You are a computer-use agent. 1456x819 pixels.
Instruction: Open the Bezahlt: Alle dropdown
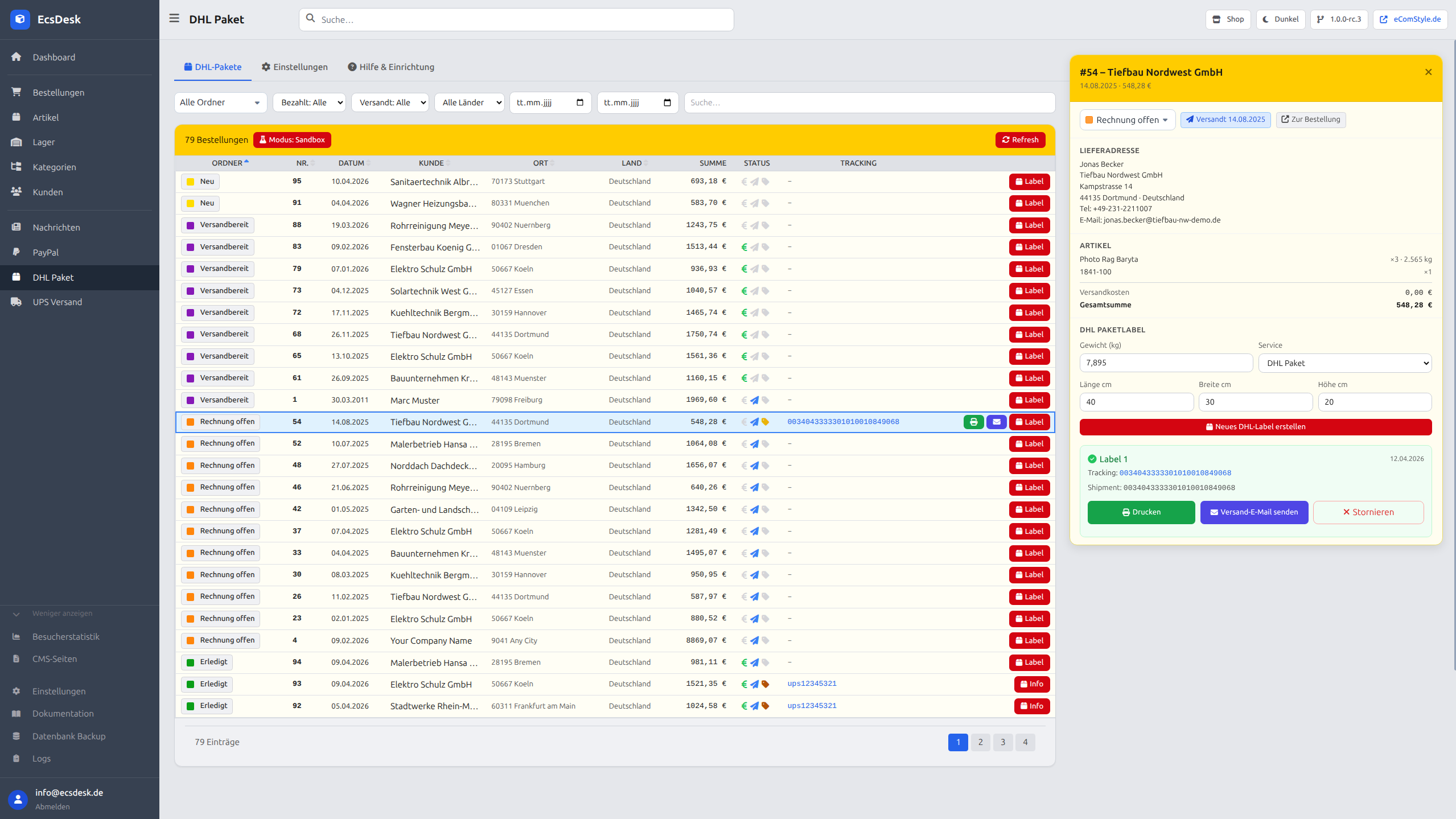309,102
